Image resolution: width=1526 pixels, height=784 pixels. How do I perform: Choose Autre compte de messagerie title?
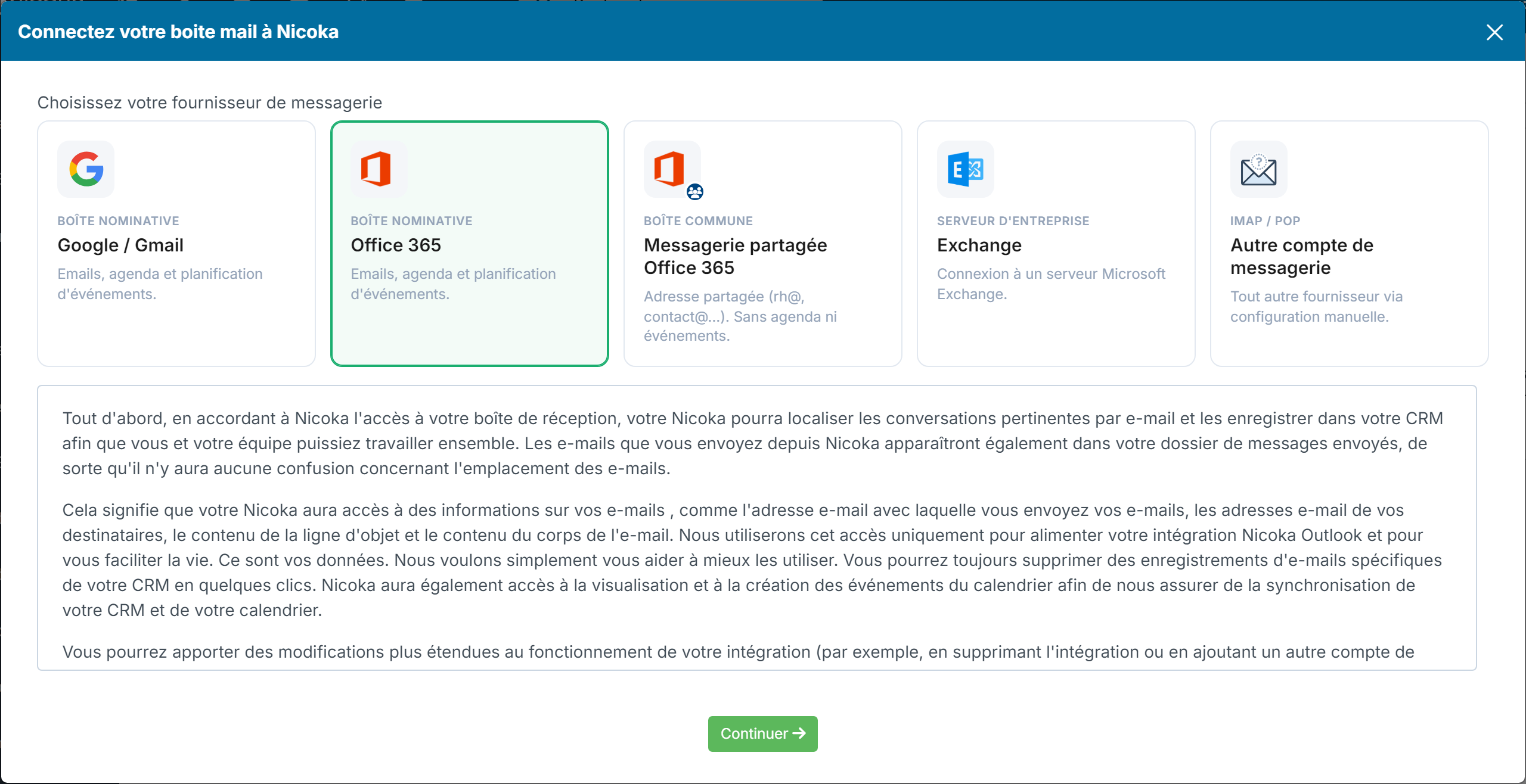tap(1302, 256)
